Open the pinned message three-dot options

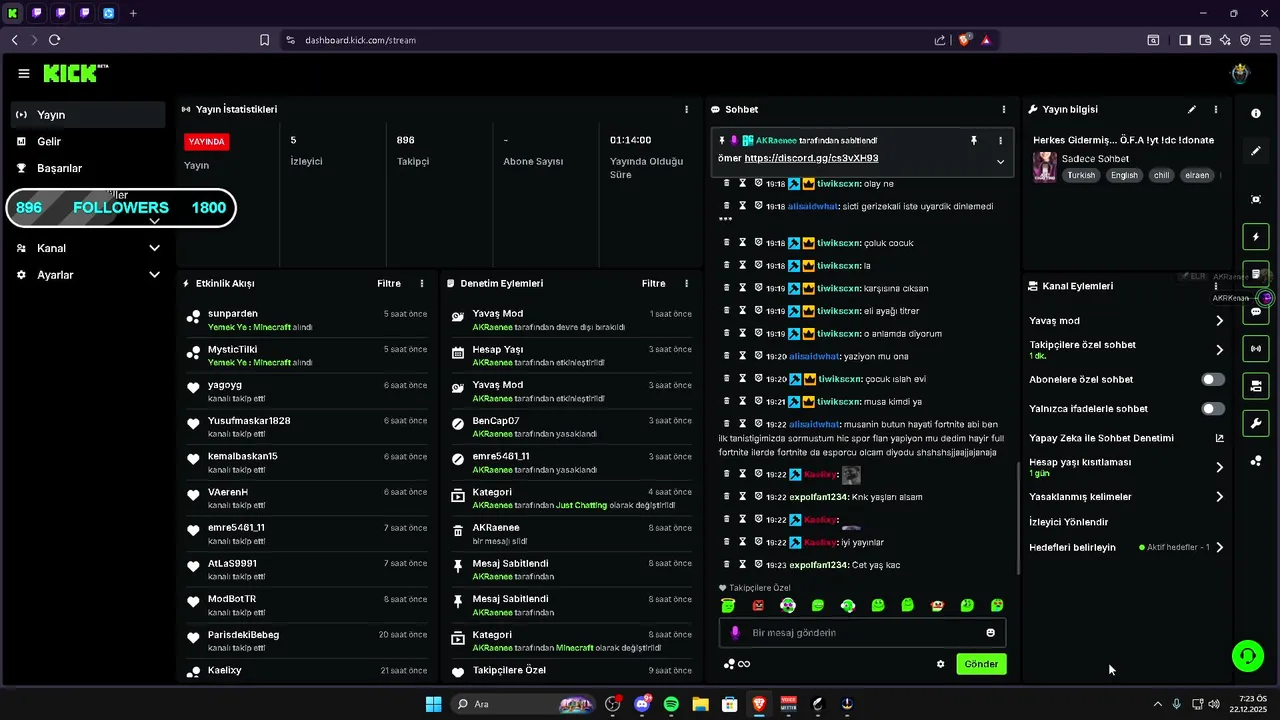pos(1000,141)
